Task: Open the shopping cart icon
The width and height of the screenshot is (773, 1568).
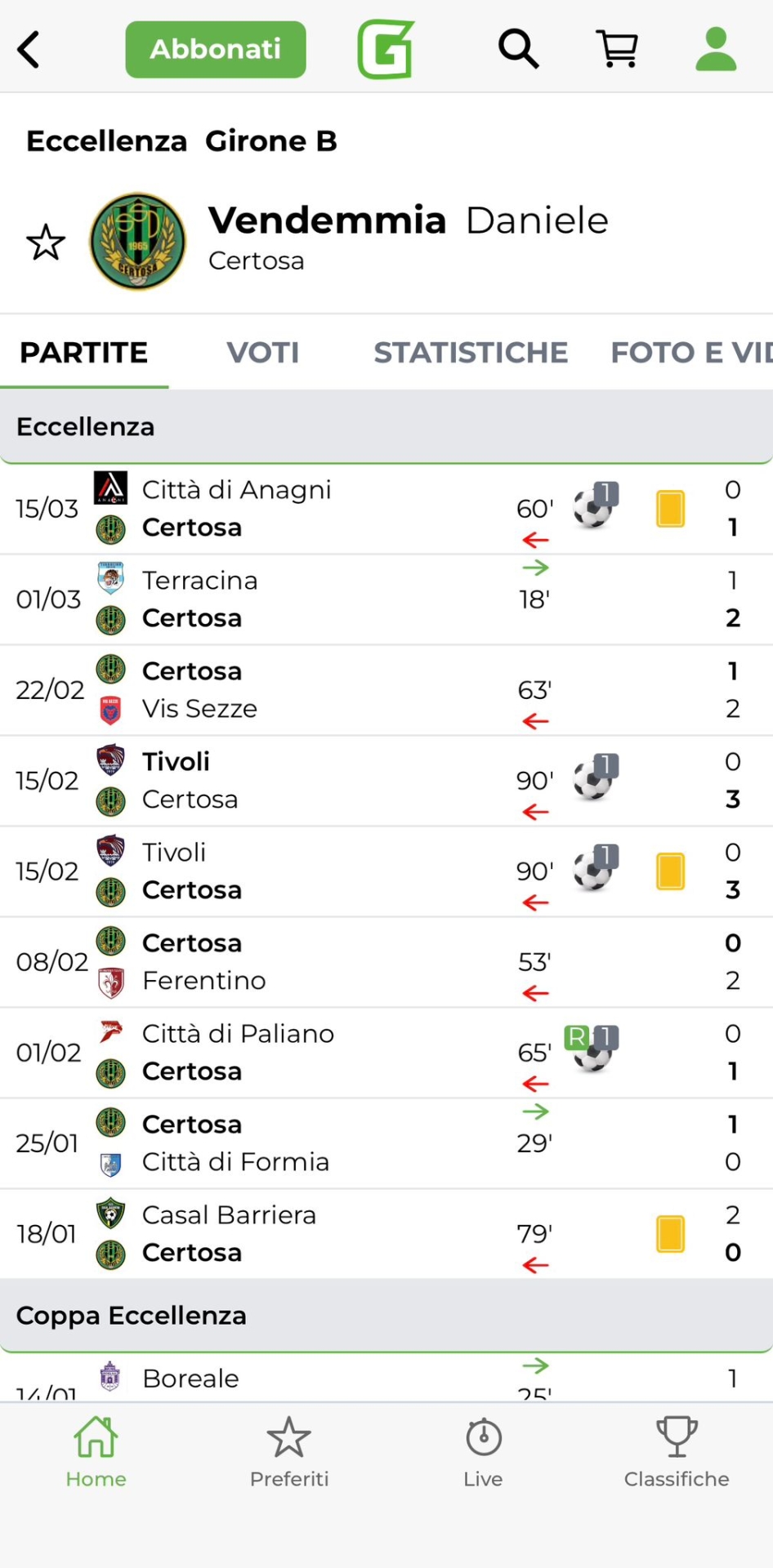Action: [618, 50]
